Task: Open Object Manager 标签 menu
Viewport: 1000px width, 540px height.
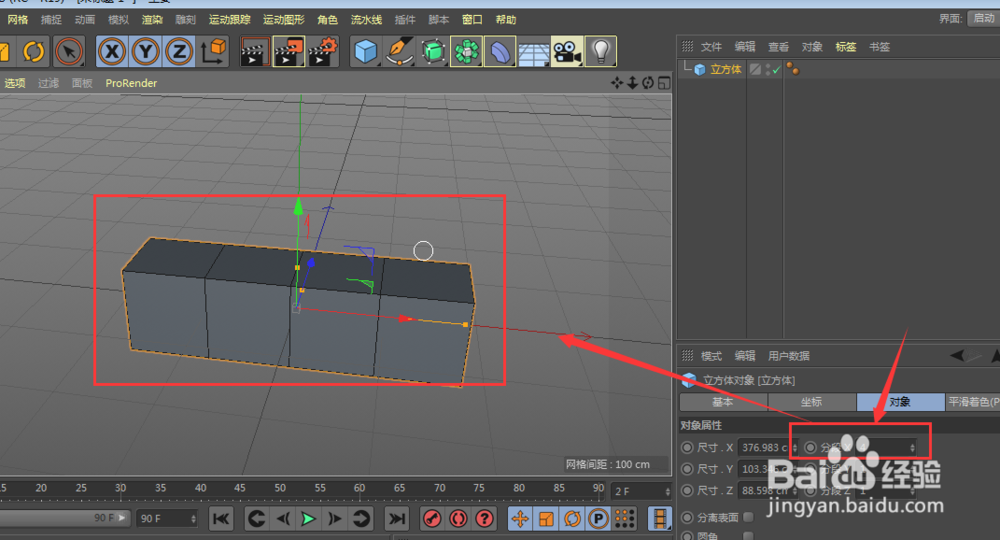Action: (x=846, y=47)
